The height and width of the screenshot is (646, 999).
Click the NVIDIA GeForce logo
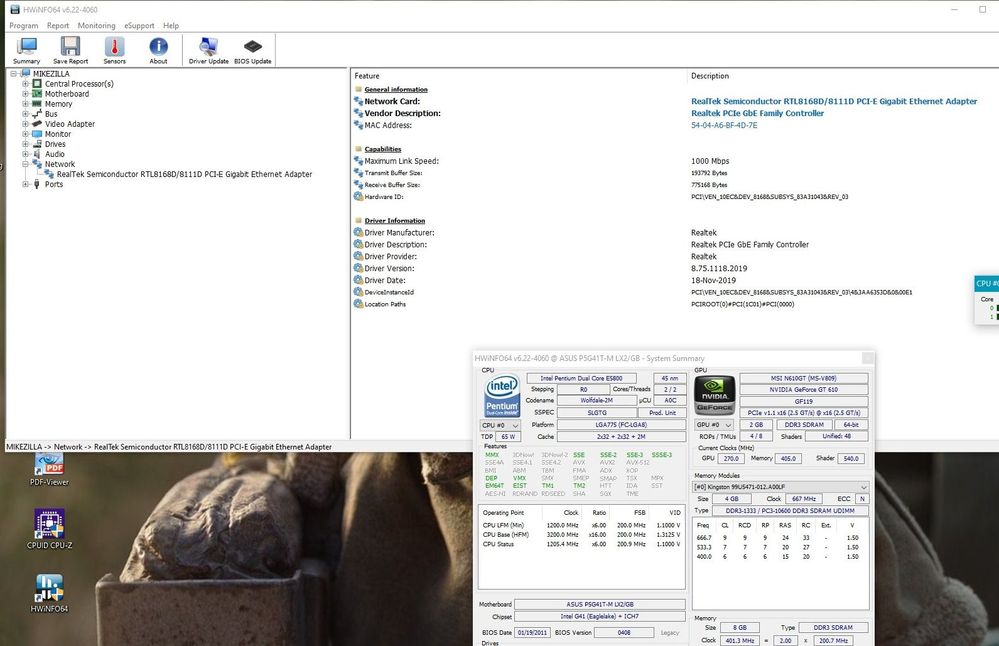pos(714,395)
